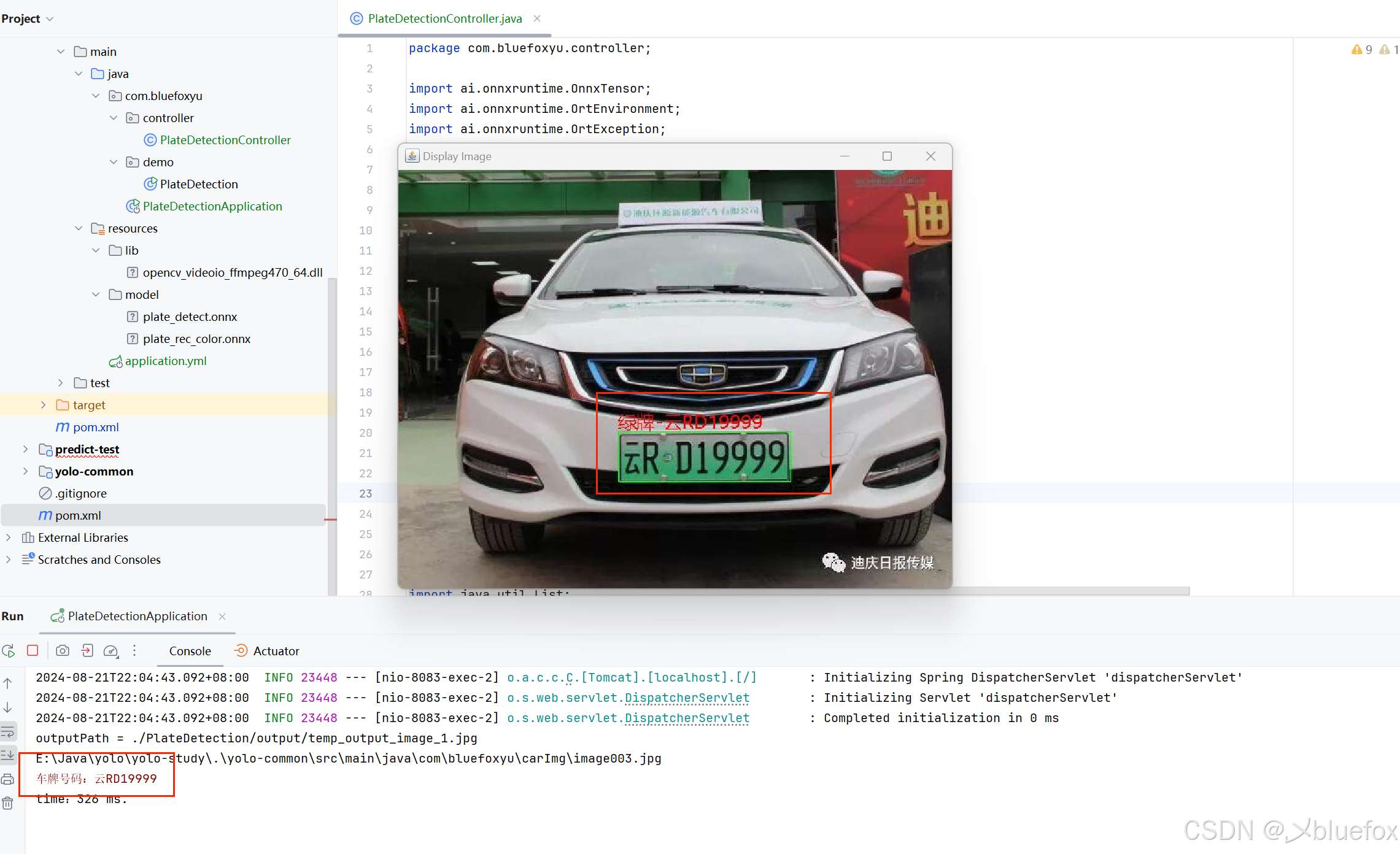Collapse the resources folder
Image resolution: width=1400 pixels, height=854 pixels.
pyautogui.click(x=79, y=228)
